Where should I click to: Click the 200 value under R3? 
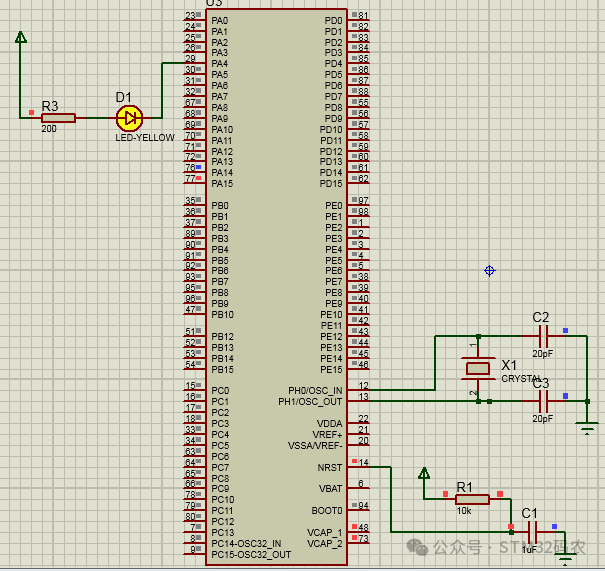(x=49, y=128)
